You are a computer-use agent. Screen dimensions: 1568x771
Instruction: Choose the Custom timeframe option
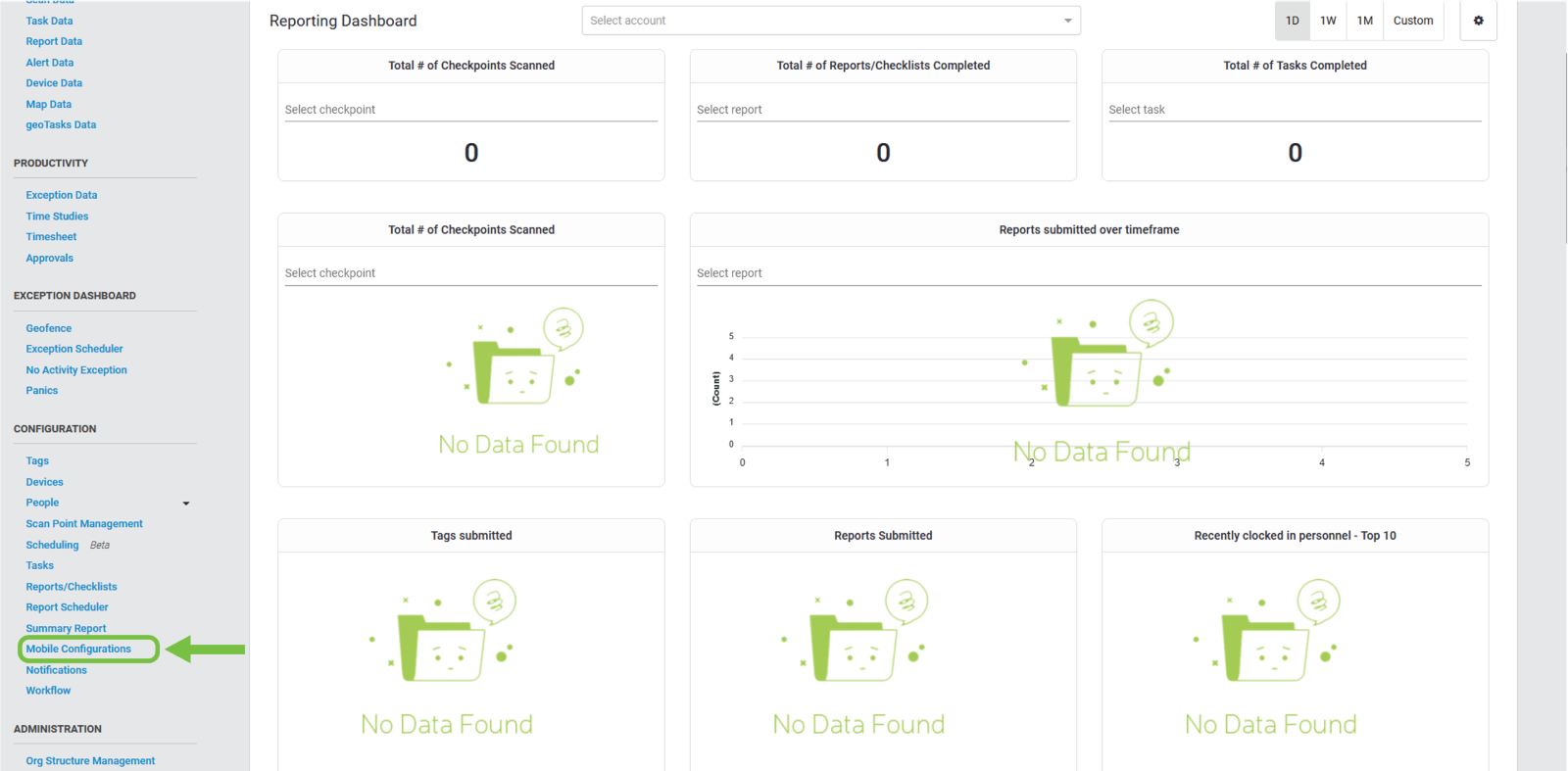(x=1412, y=21)
